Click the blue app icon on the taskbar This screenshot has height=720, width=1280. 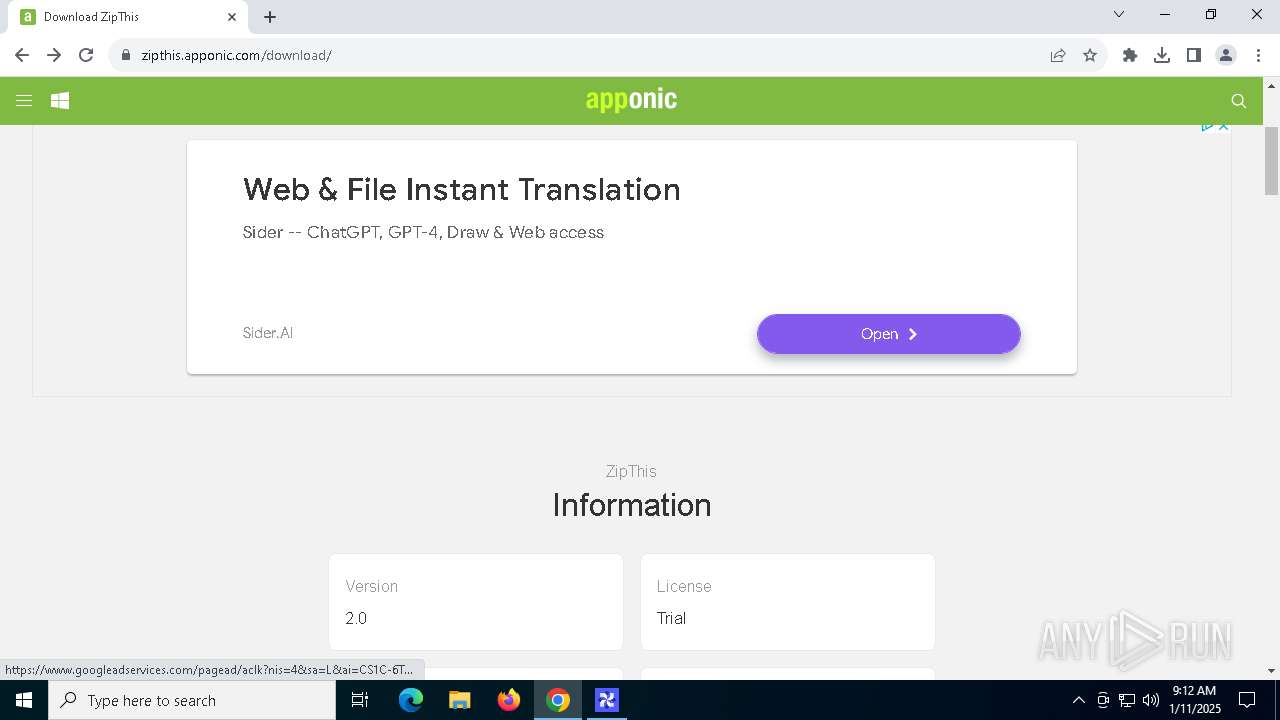(x=607, y=700)
